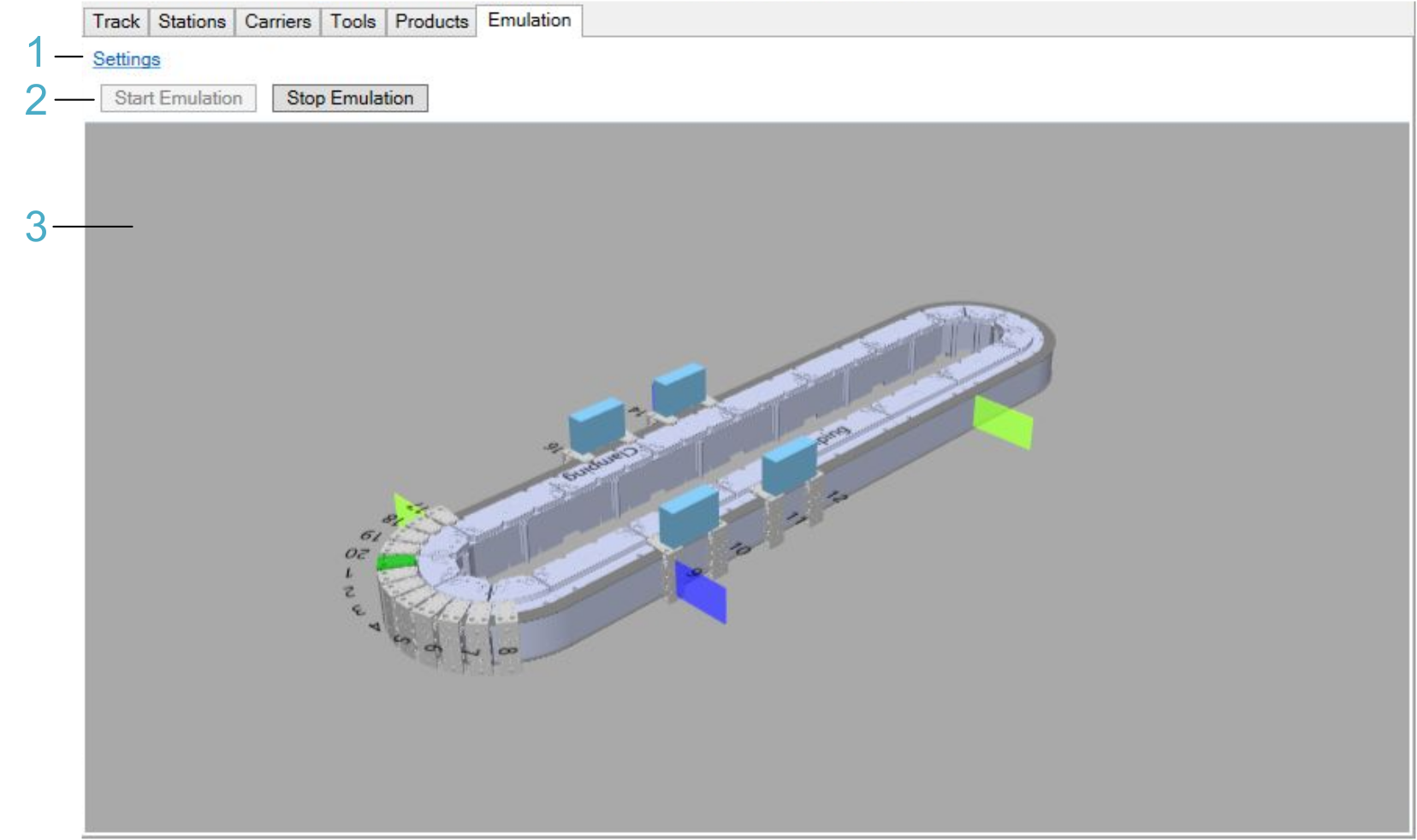The width and height of the screenshot is (1417, 840).
Task: Open the Settings link
Action: (127, 59)
